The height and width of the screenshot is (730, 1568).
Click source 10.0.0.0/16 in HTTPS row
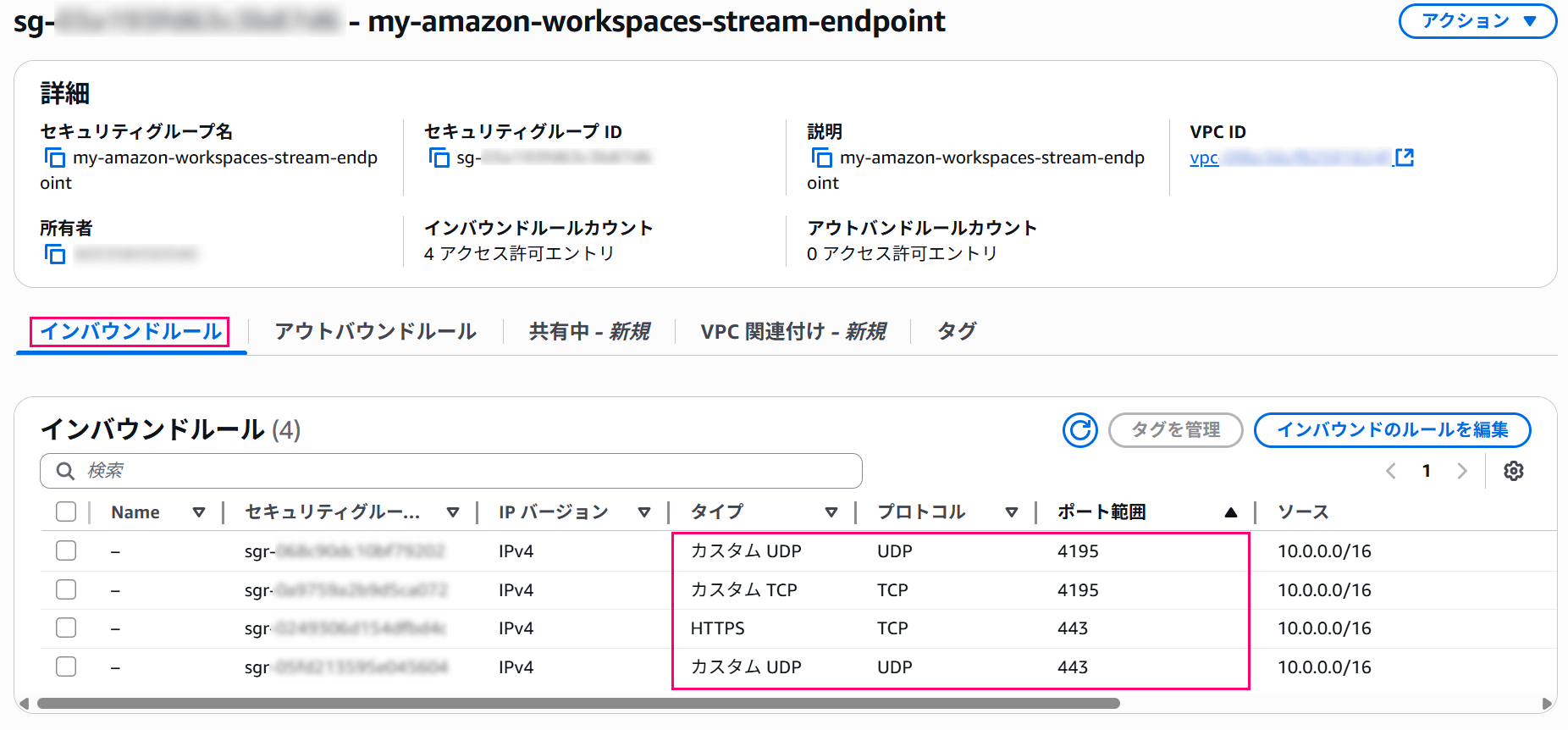point(1324,628)
